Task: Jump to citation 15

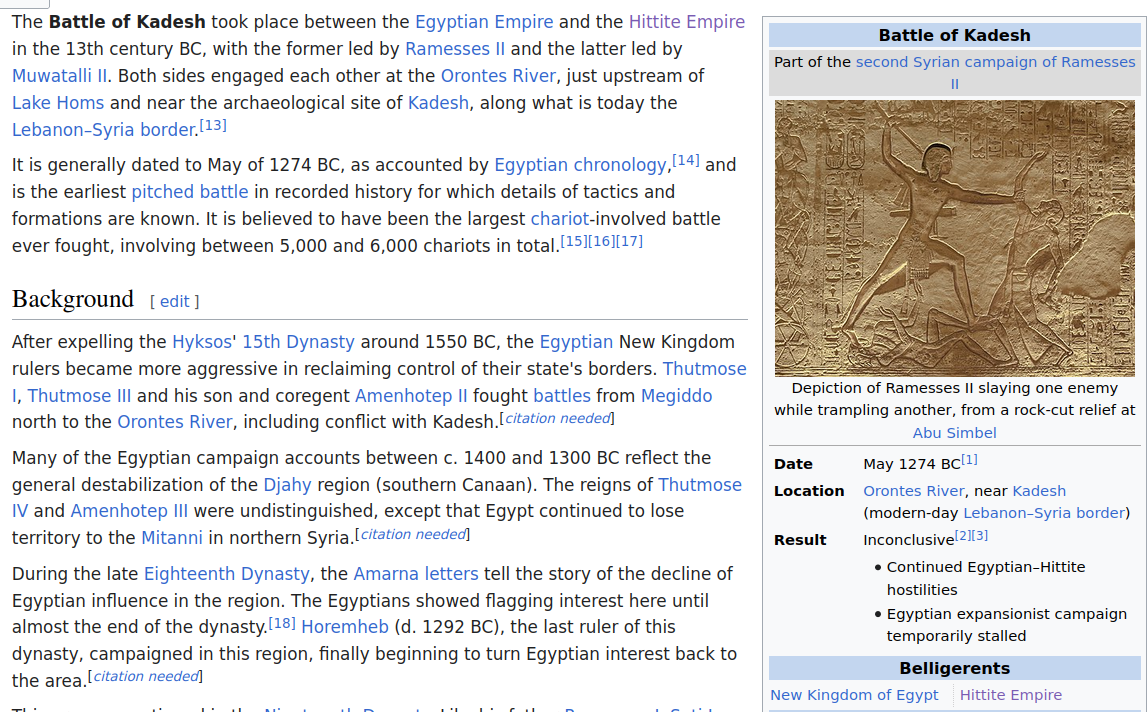Action: point(574,241)
